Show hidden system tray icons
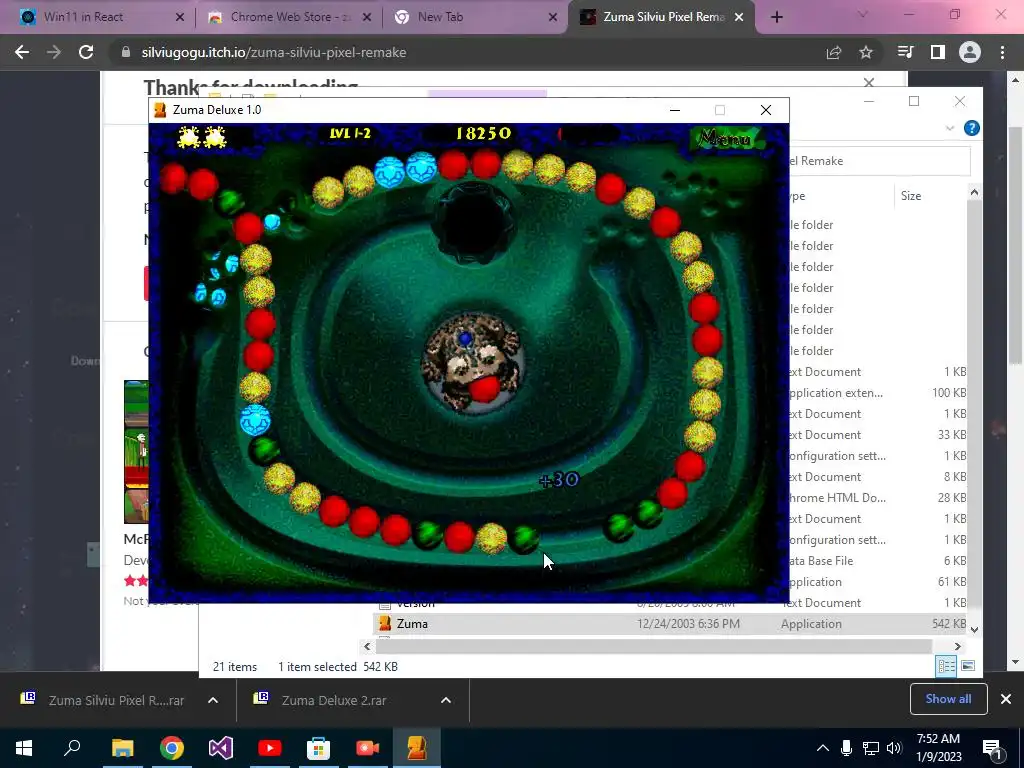This screenshot has height=768, width=1024. click(823, 748)
